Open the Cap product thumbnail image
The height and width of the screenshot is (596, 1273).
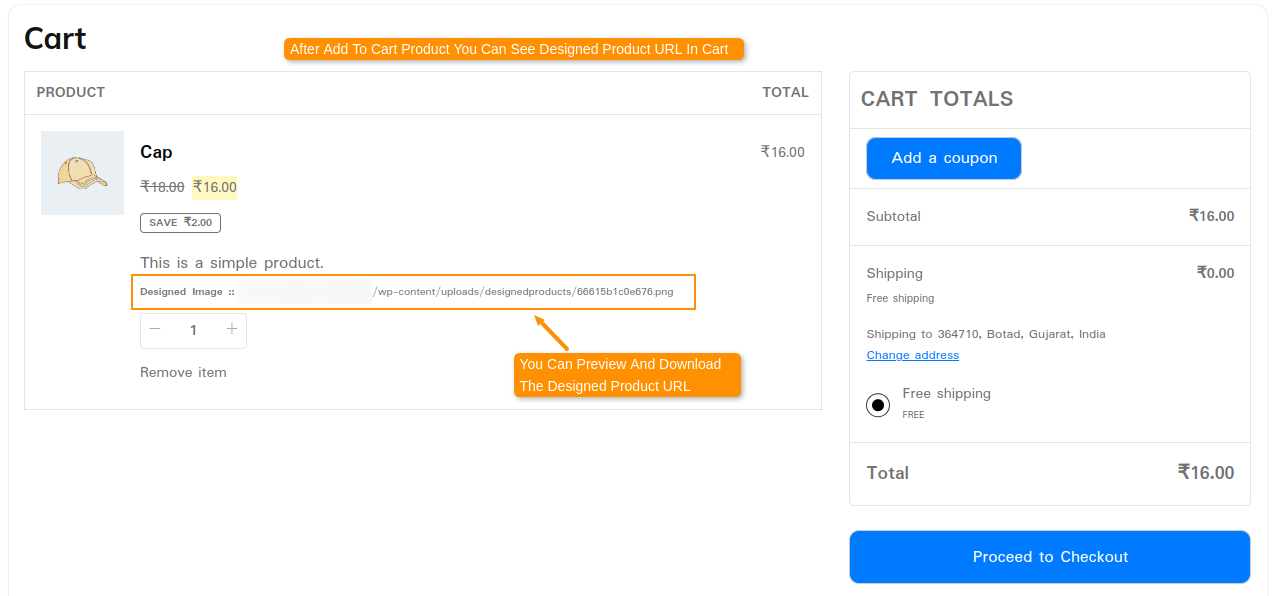[82, 172]
